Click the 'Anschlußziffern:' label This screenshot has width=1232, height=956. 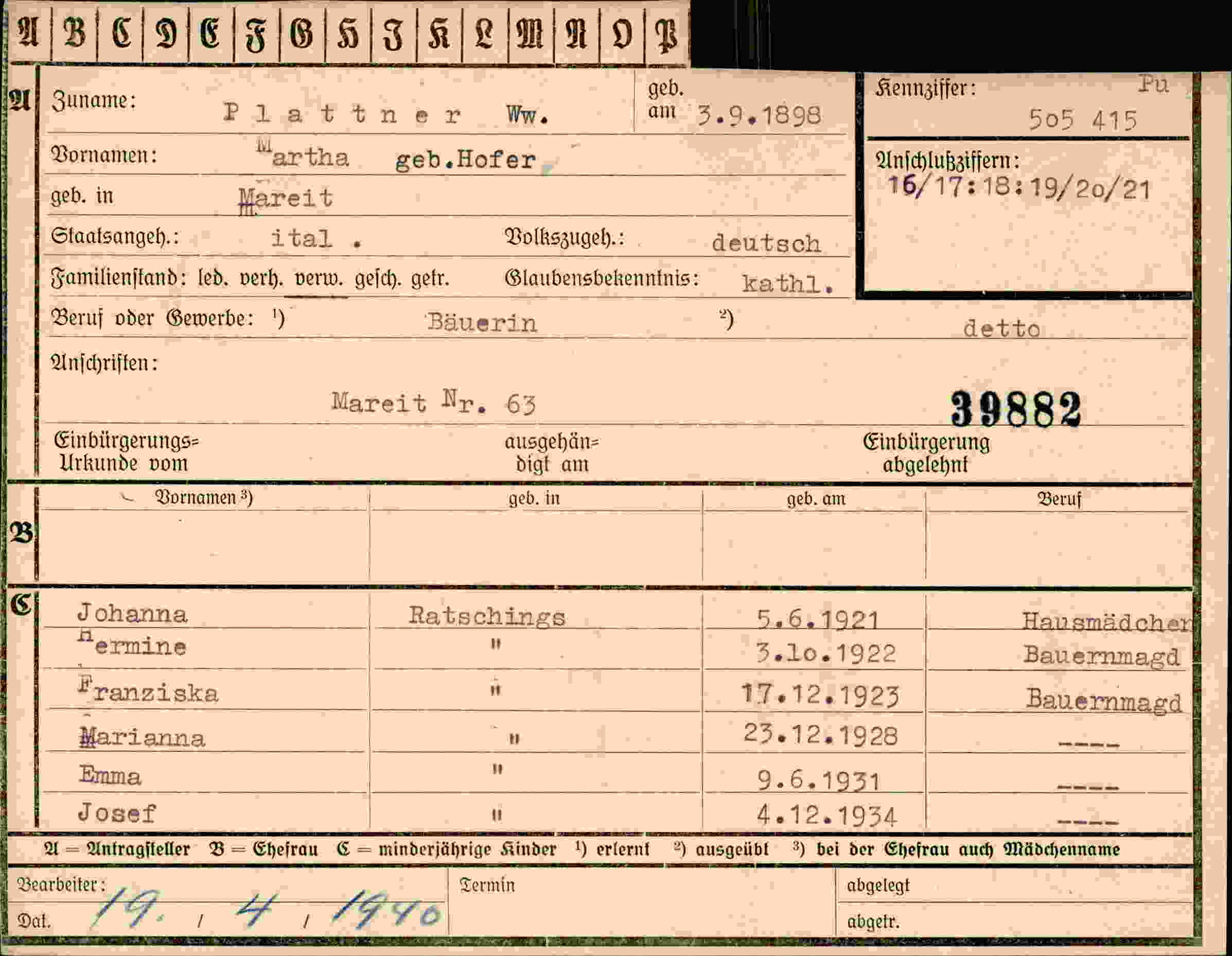click(x=948, y=161)
